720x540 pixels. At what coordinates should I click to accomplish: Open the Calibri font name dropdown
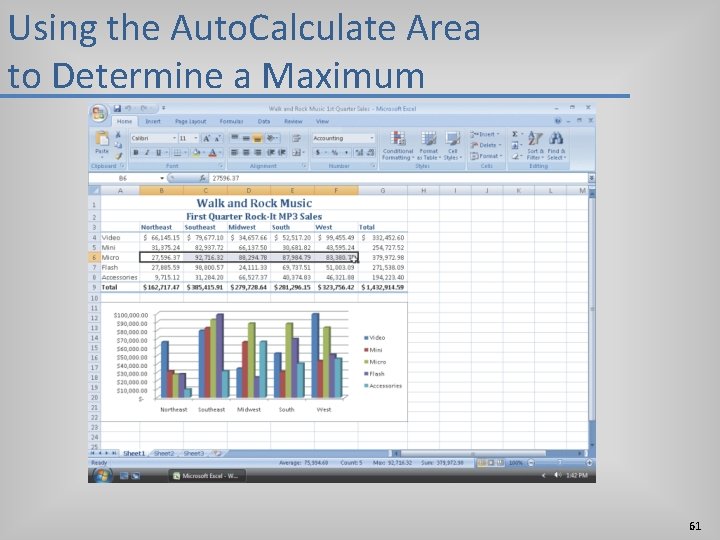click(174, 138)
